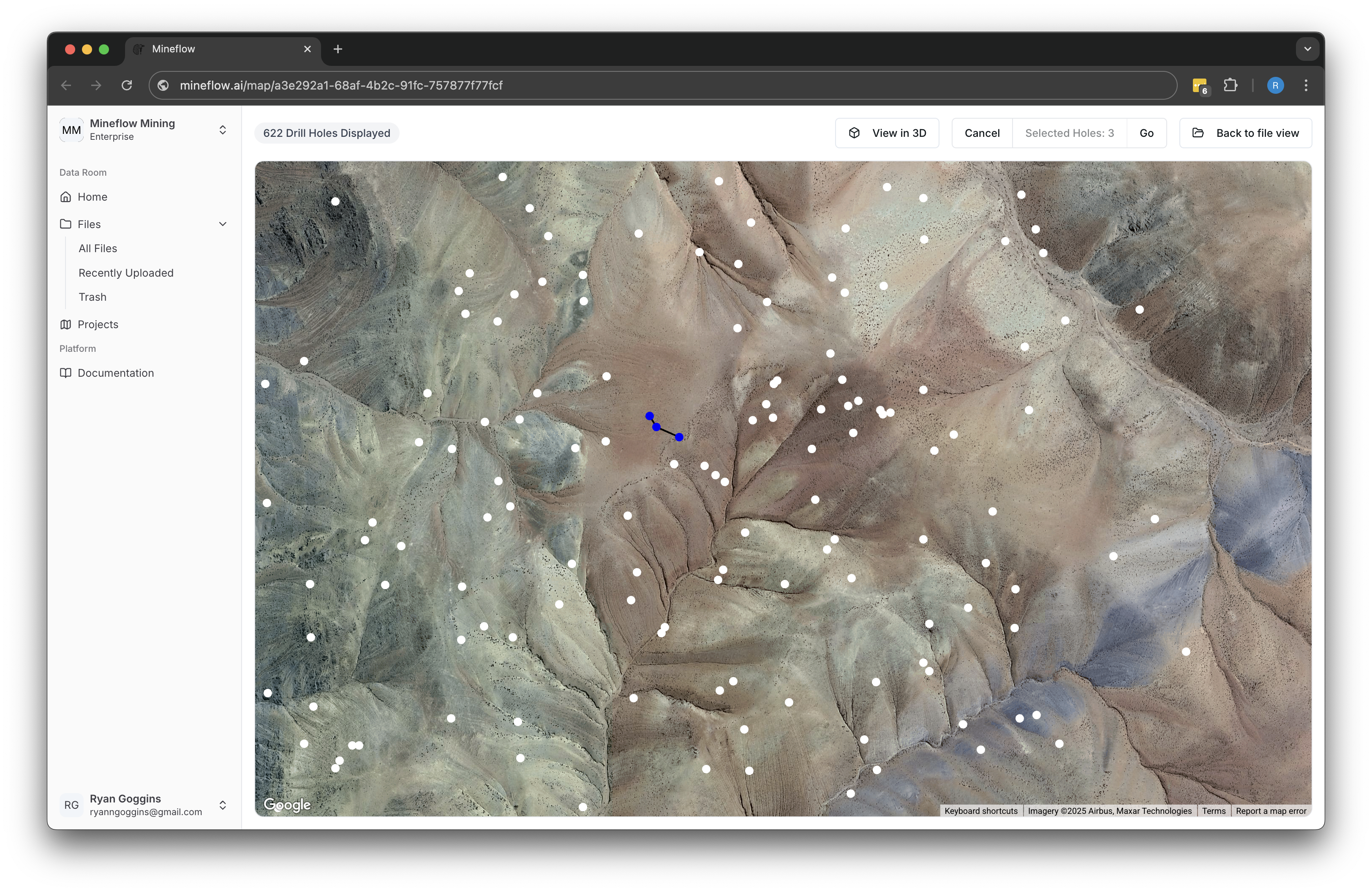Select All Files in sidebar
The width and height of the screenshot is (1372, 892).
tap(98, 248)
